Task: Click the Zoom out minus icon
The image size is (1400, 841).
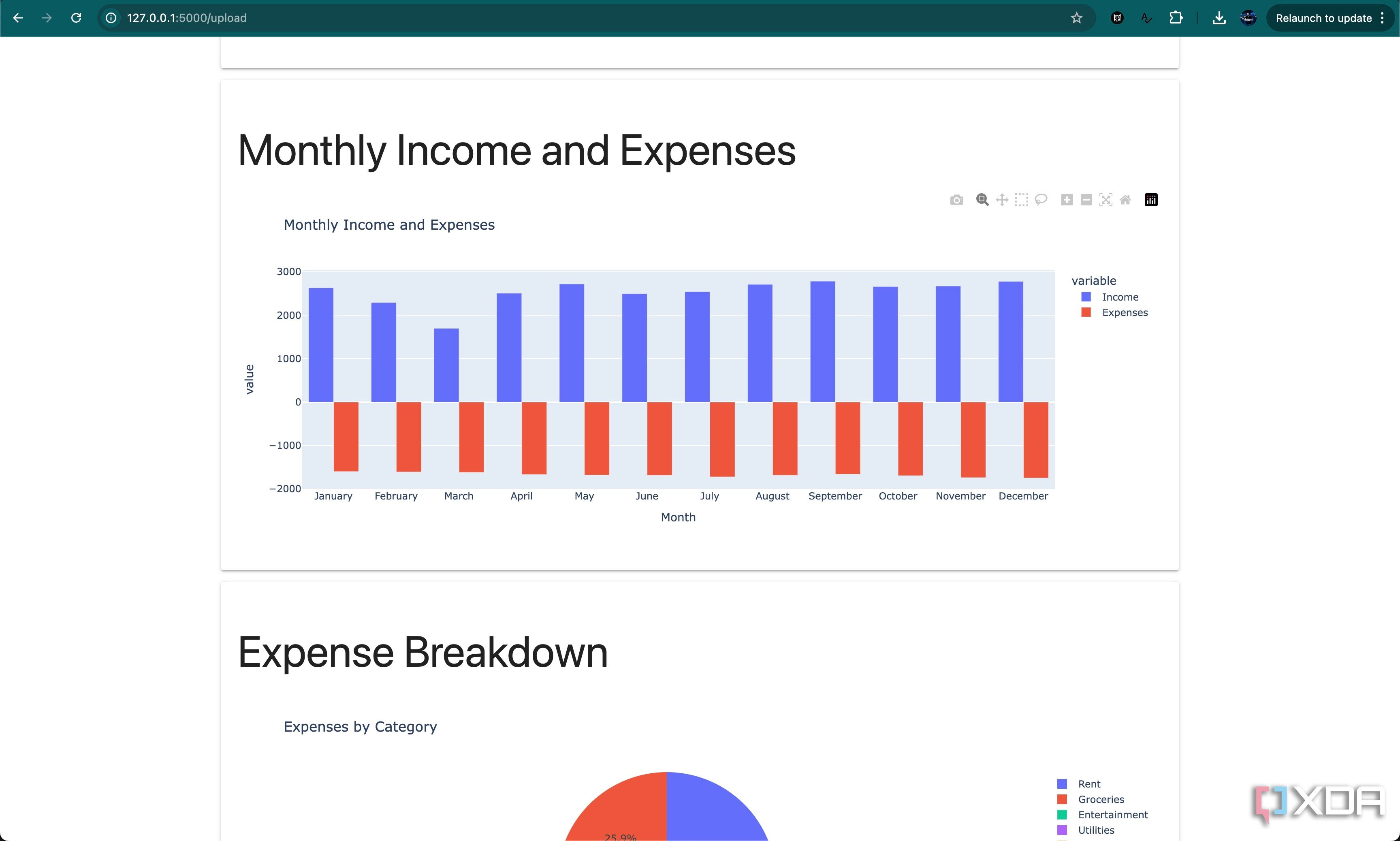Action: (1086, 200)
